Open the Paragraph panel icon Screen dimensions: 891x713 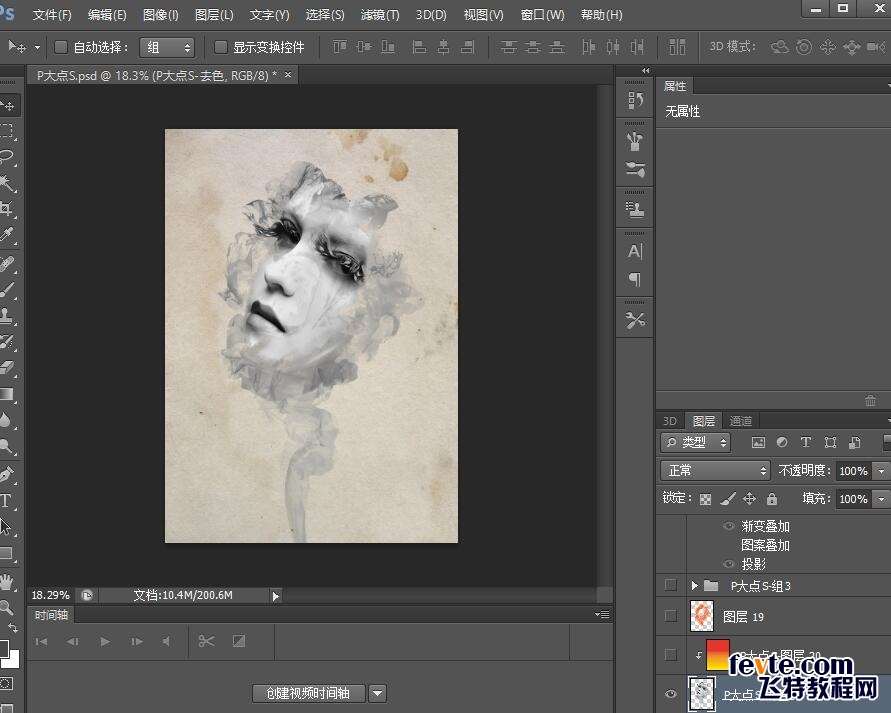click(x=635, y=279)
